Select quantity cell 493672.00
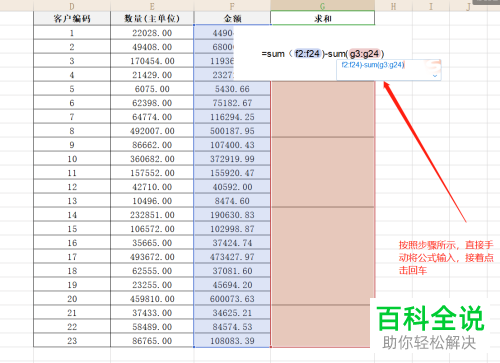Screen dimensions: 500x363 point(152,257)
